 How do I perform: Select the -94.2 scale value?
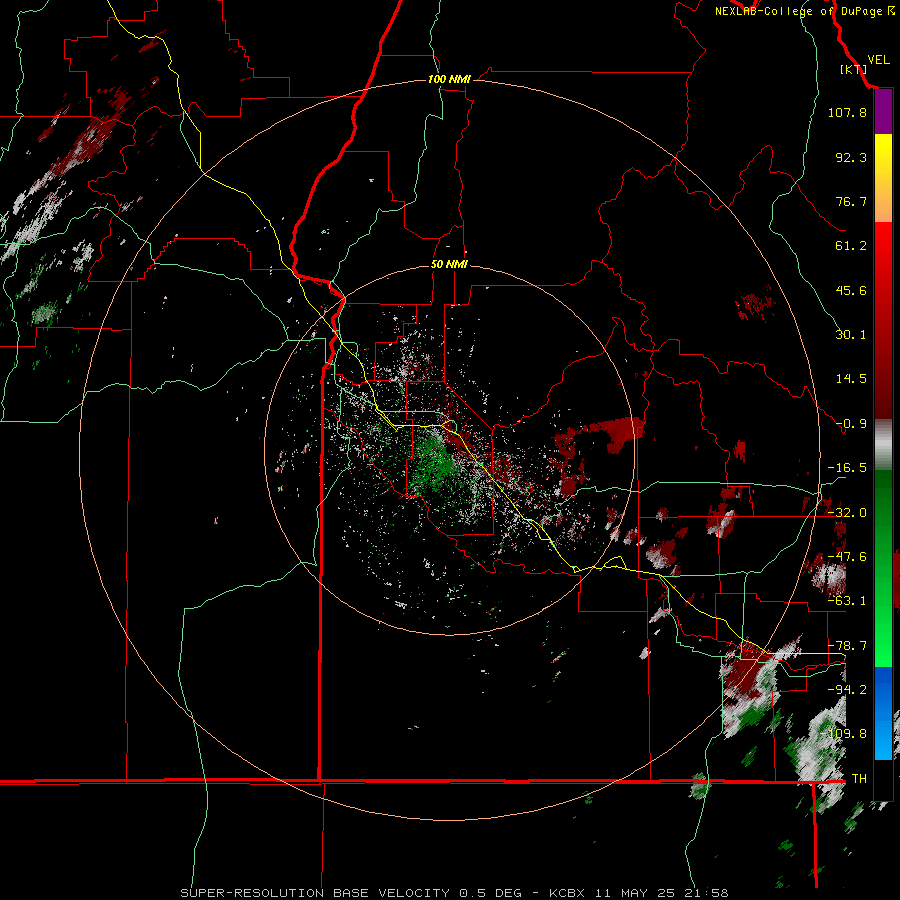[x=847, y=689]
